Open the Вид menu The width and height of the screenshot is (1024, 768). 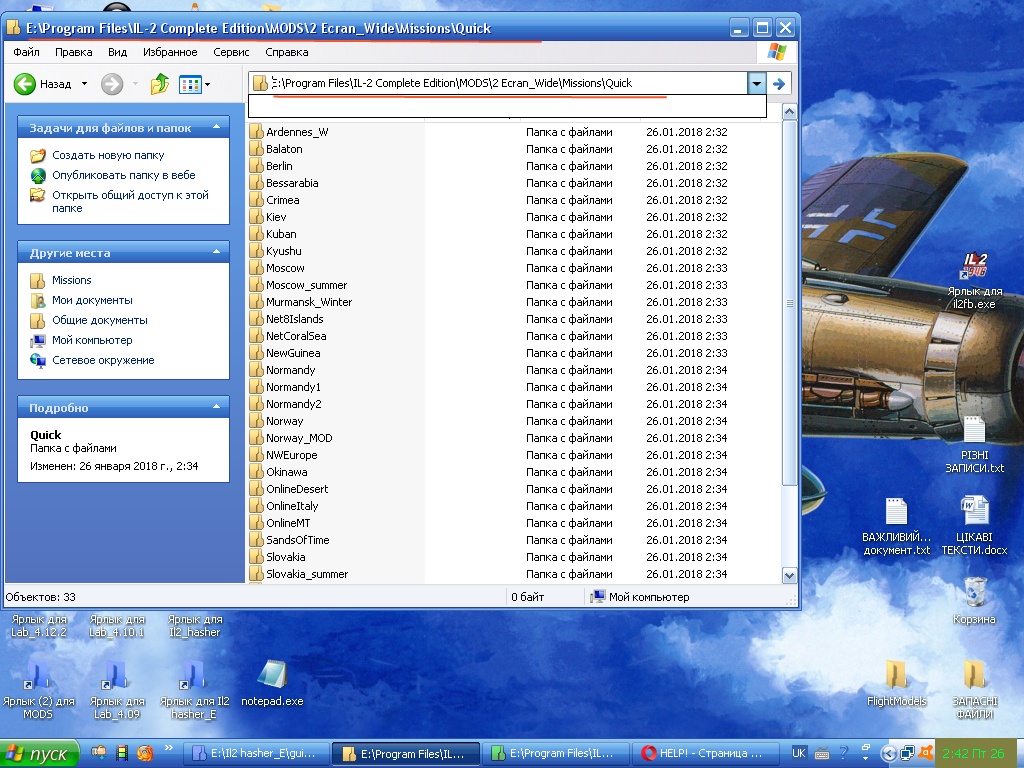tap(118, 52)
